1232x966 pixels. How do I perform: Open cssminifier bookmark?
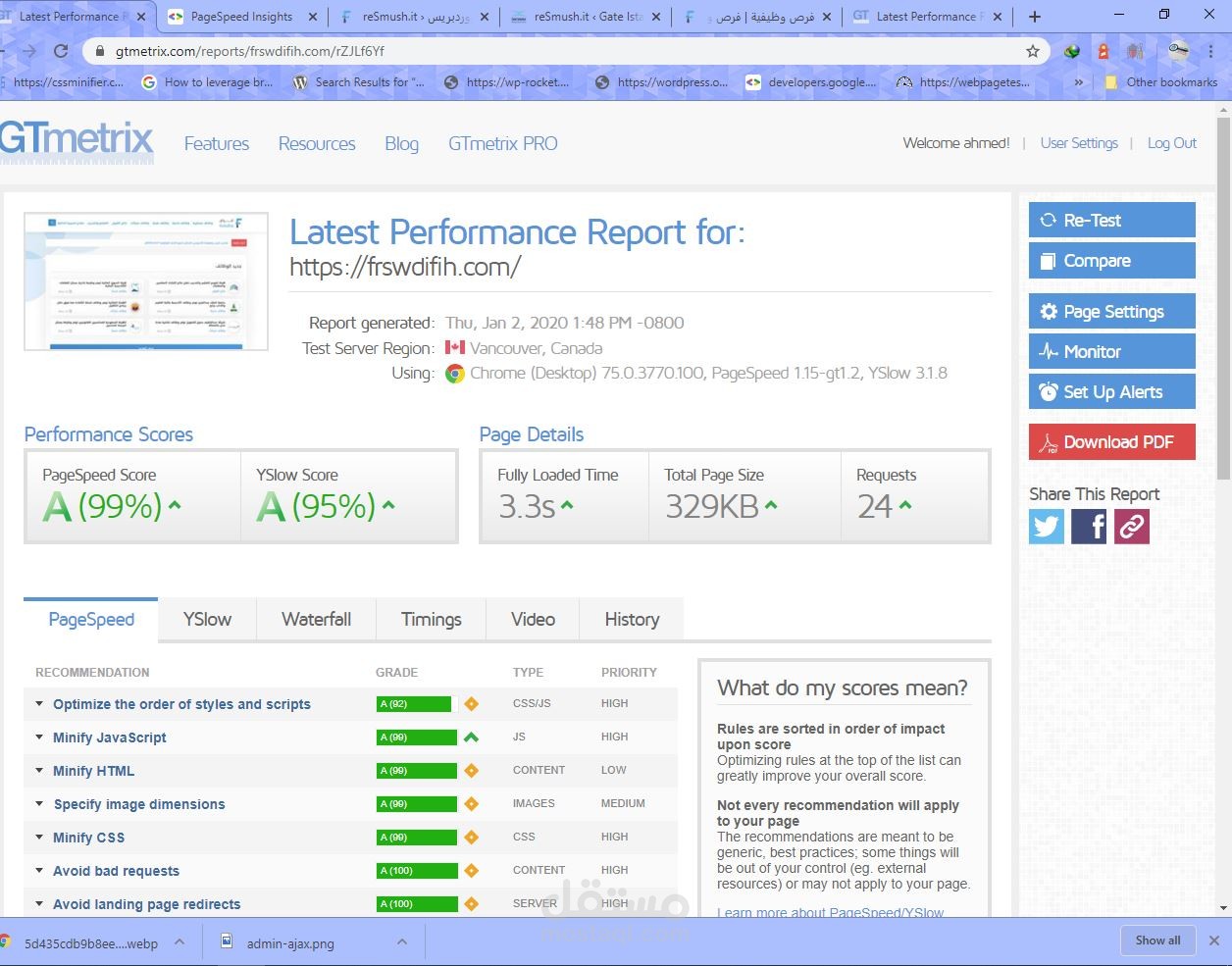click(x=63, y=82)
